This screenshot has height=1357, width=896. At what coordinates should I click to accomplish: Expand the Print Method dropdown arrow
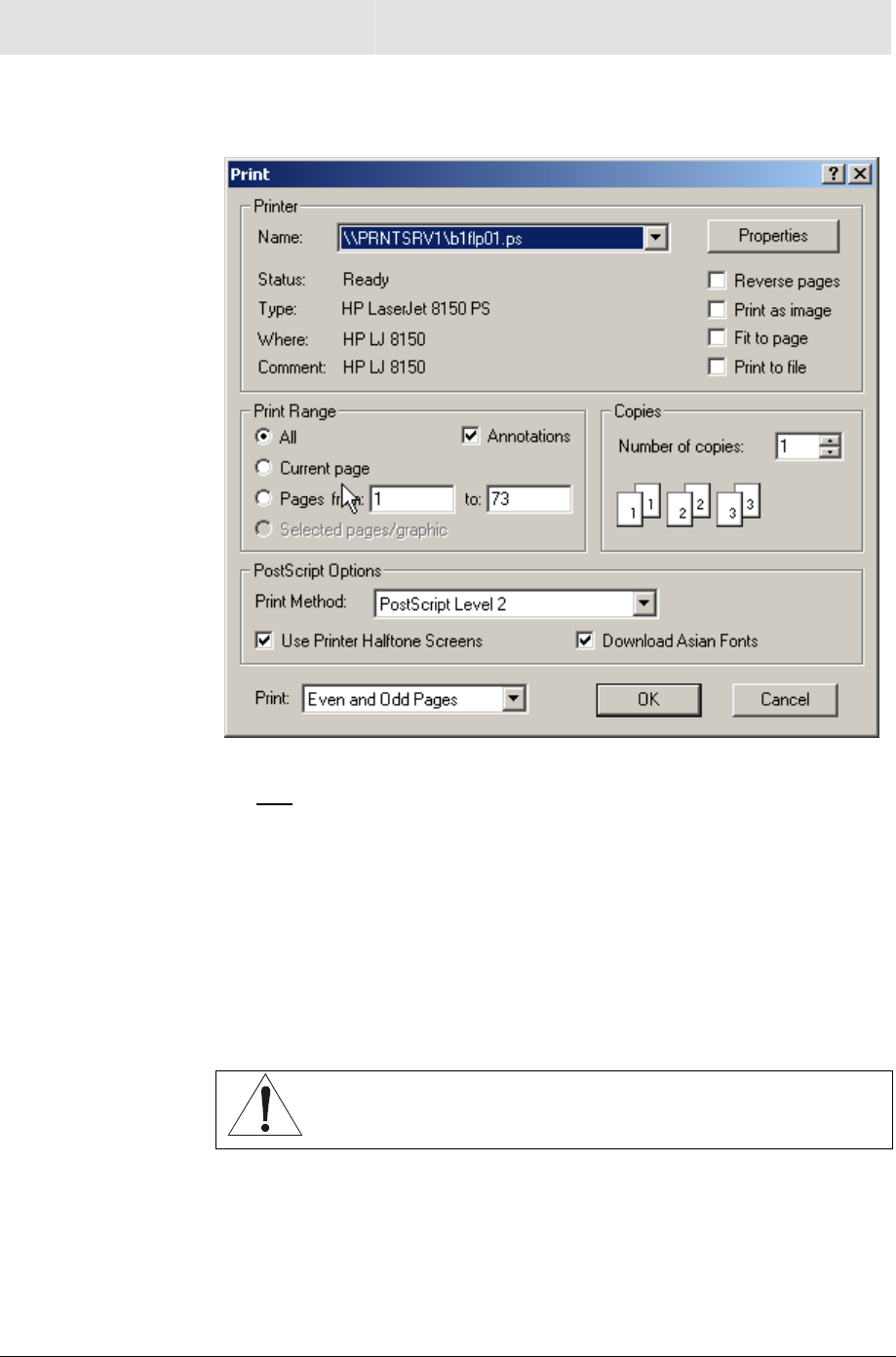coord(643,603)
